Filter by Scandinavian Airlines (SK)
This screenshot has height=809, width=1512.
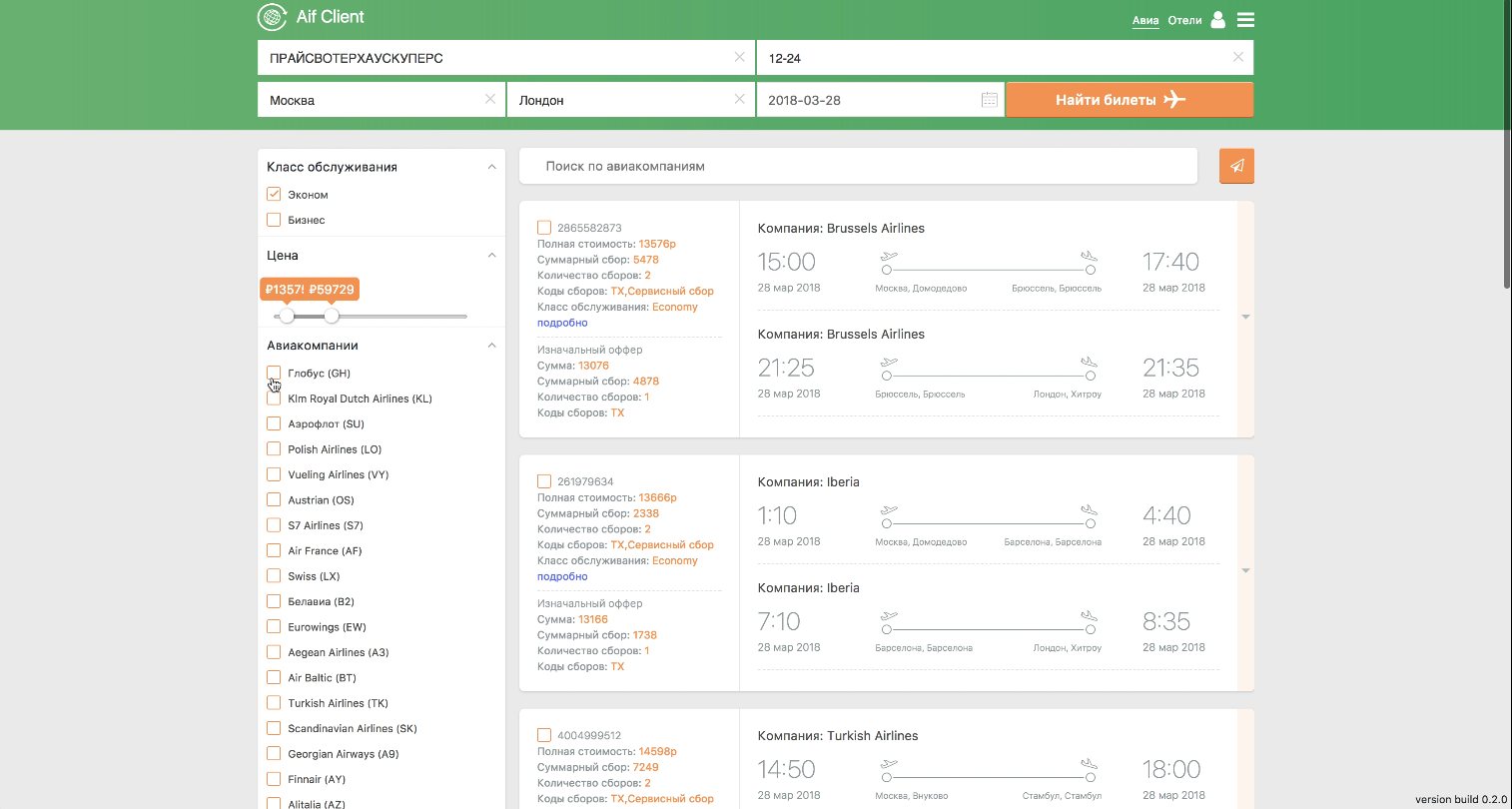(274, 728)
